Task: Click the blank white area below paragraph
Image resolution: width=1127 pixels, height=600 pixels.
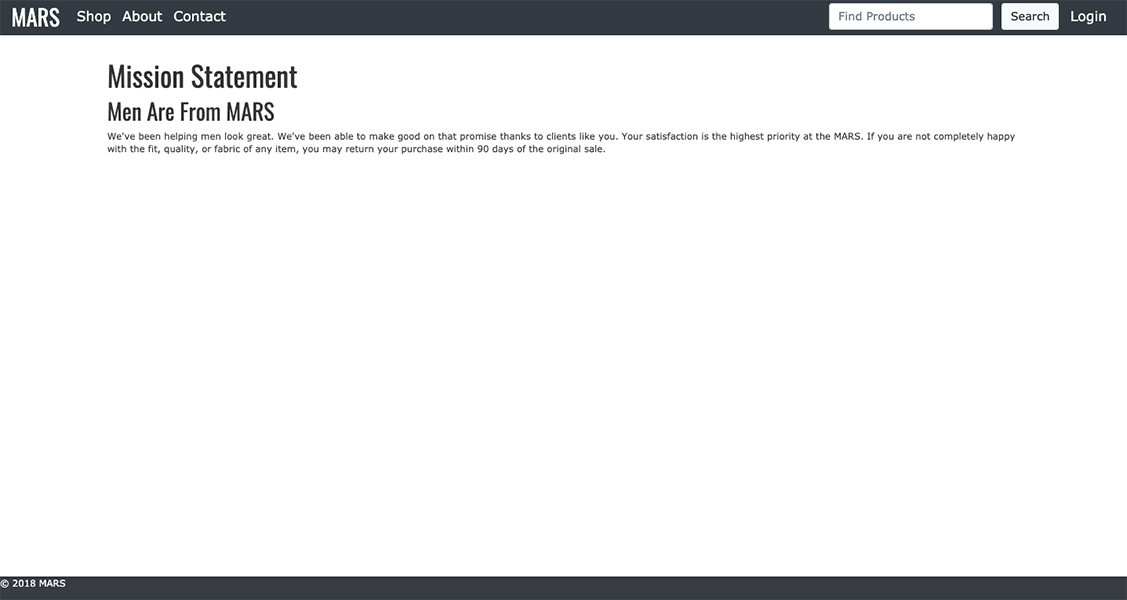Action: click(560, 360)
